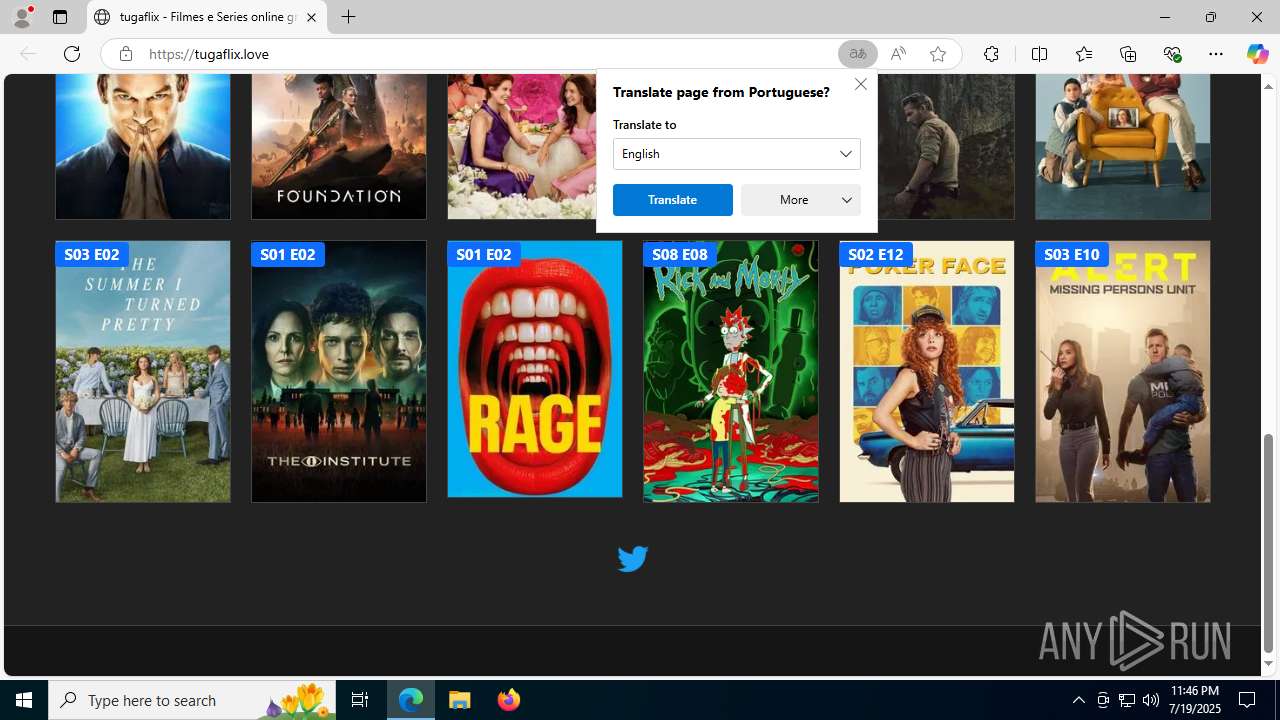Open Alert Missing Persons Unit poster

(x=1123, y=371)
